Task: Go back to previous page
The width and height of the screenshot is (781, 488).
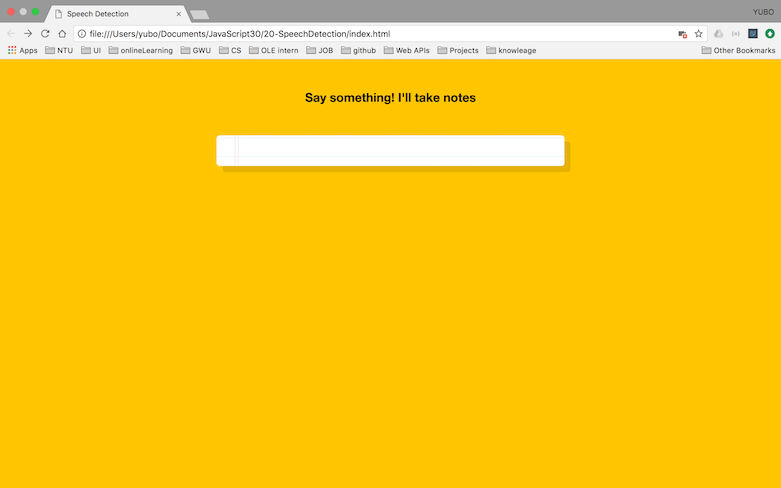Action: tap(11, 33)
